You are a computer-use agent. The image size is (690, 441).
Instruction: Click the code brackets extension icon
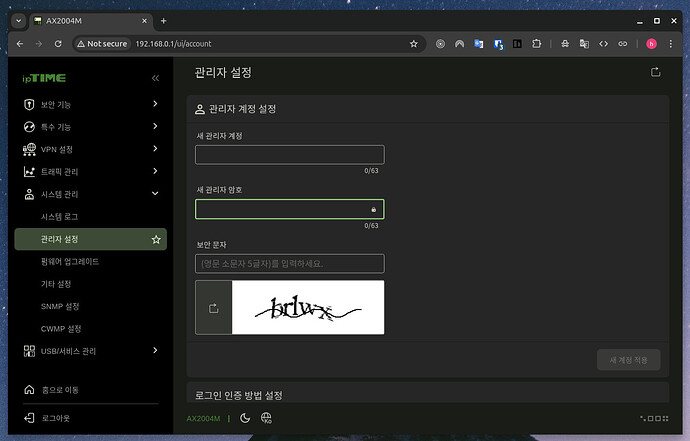pos(603,44)
